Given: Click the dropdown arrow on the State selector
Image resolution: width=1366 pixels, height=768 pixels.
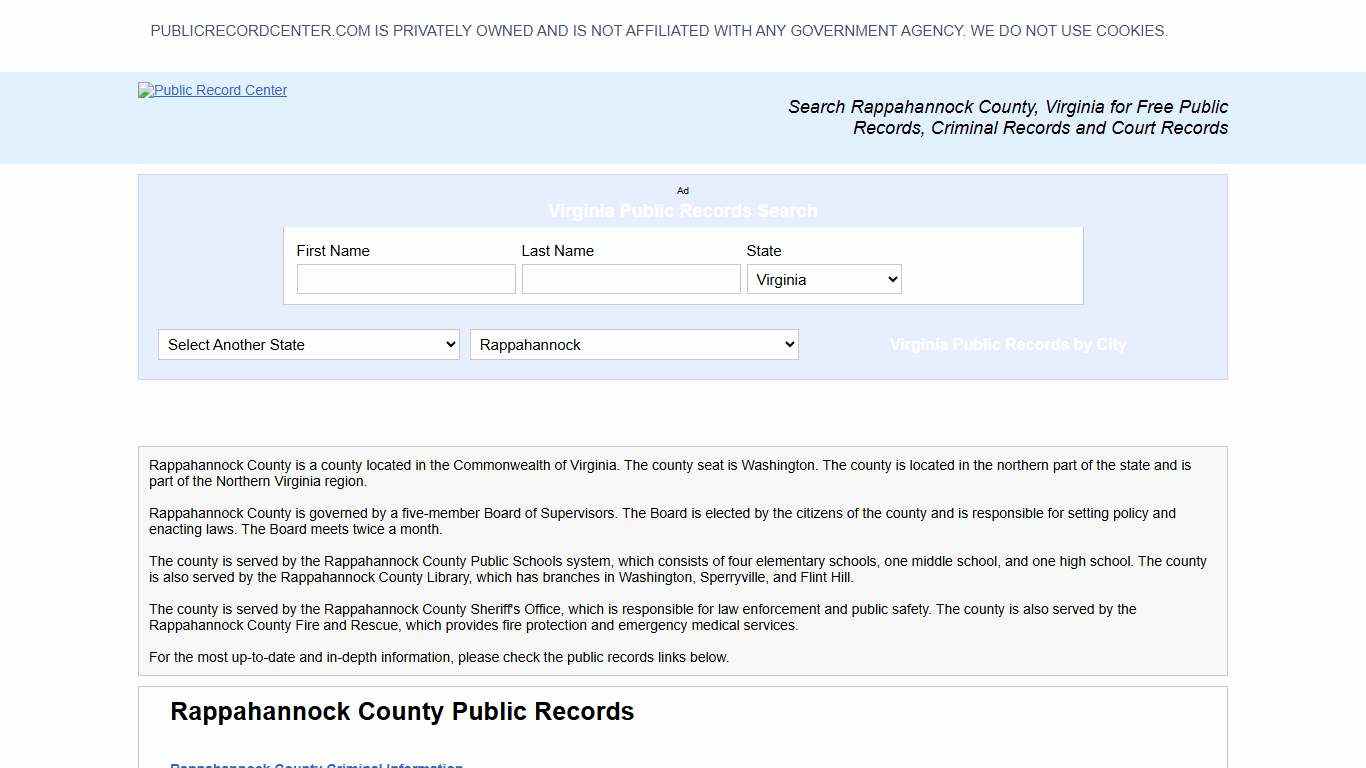Looking at the screenshot, I should (891, 279).
